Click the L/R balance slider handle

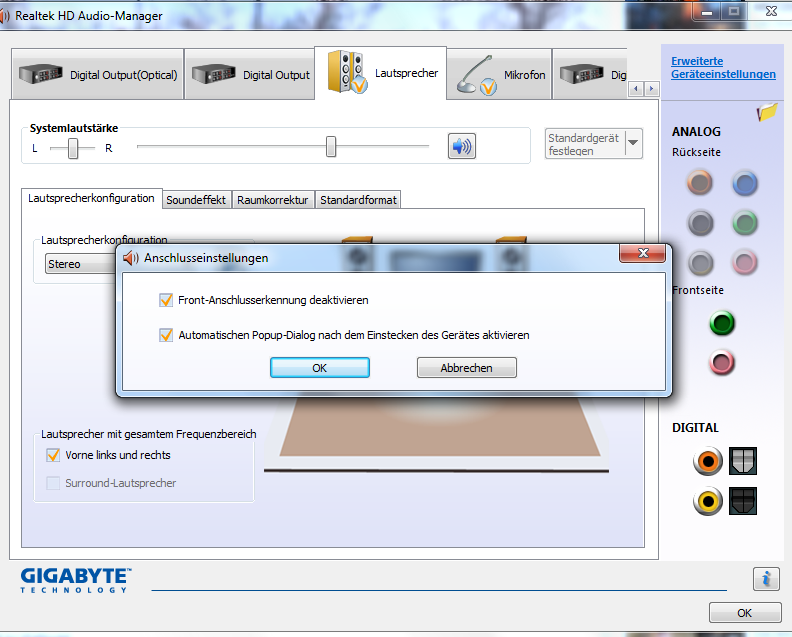[x=73, y=148]
